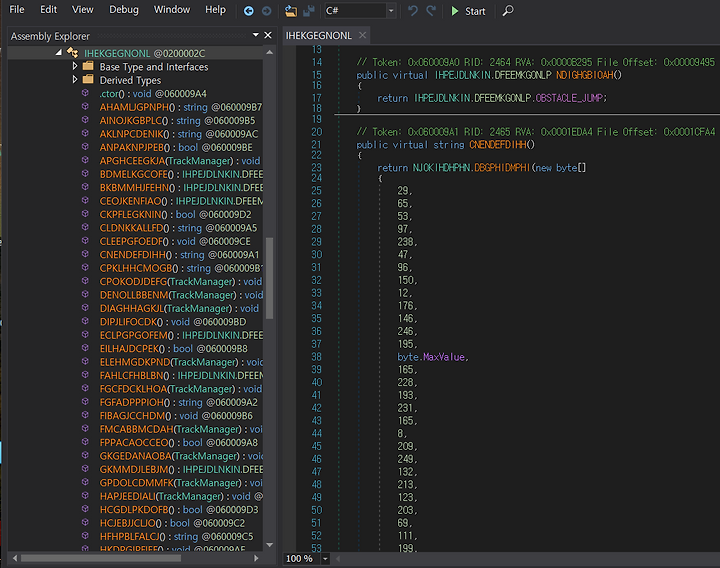
Task: Click OBSTACLE_JUMP enum reference in code
Action: click(x=569, y=98)
